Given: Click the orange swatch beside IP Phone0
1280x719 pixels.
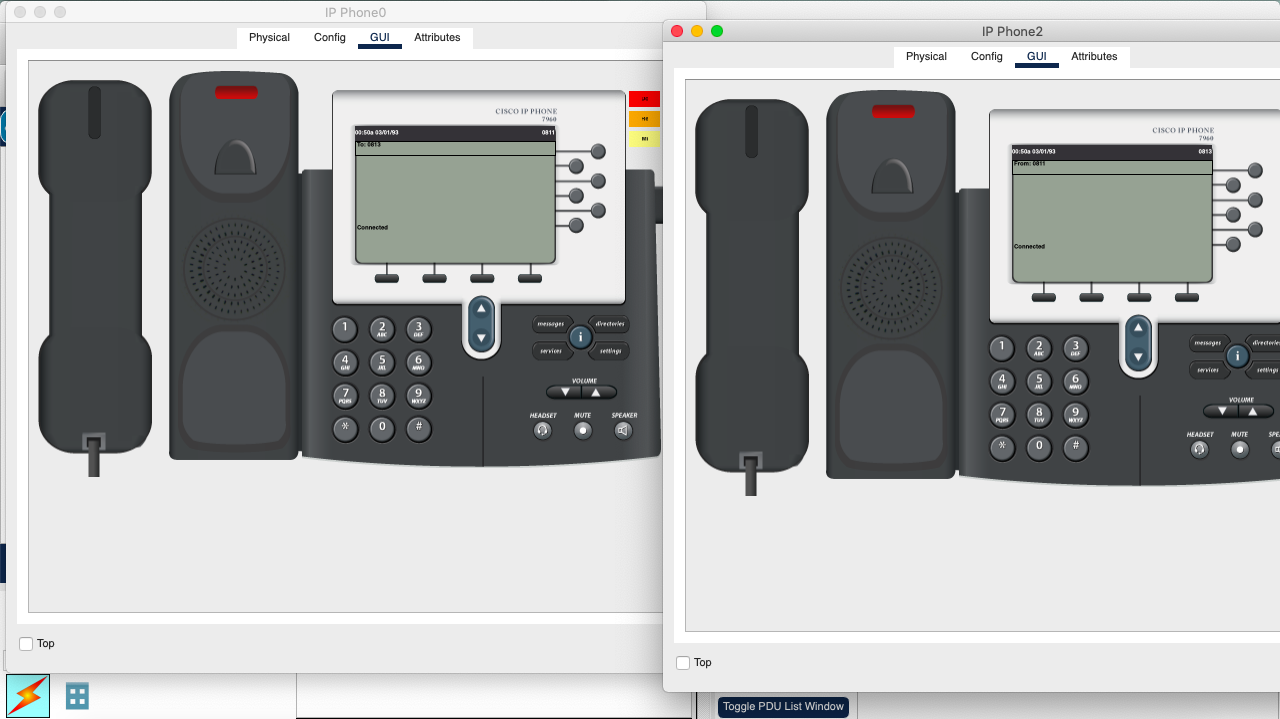Looking at the screenshot, I should (644, 119).
